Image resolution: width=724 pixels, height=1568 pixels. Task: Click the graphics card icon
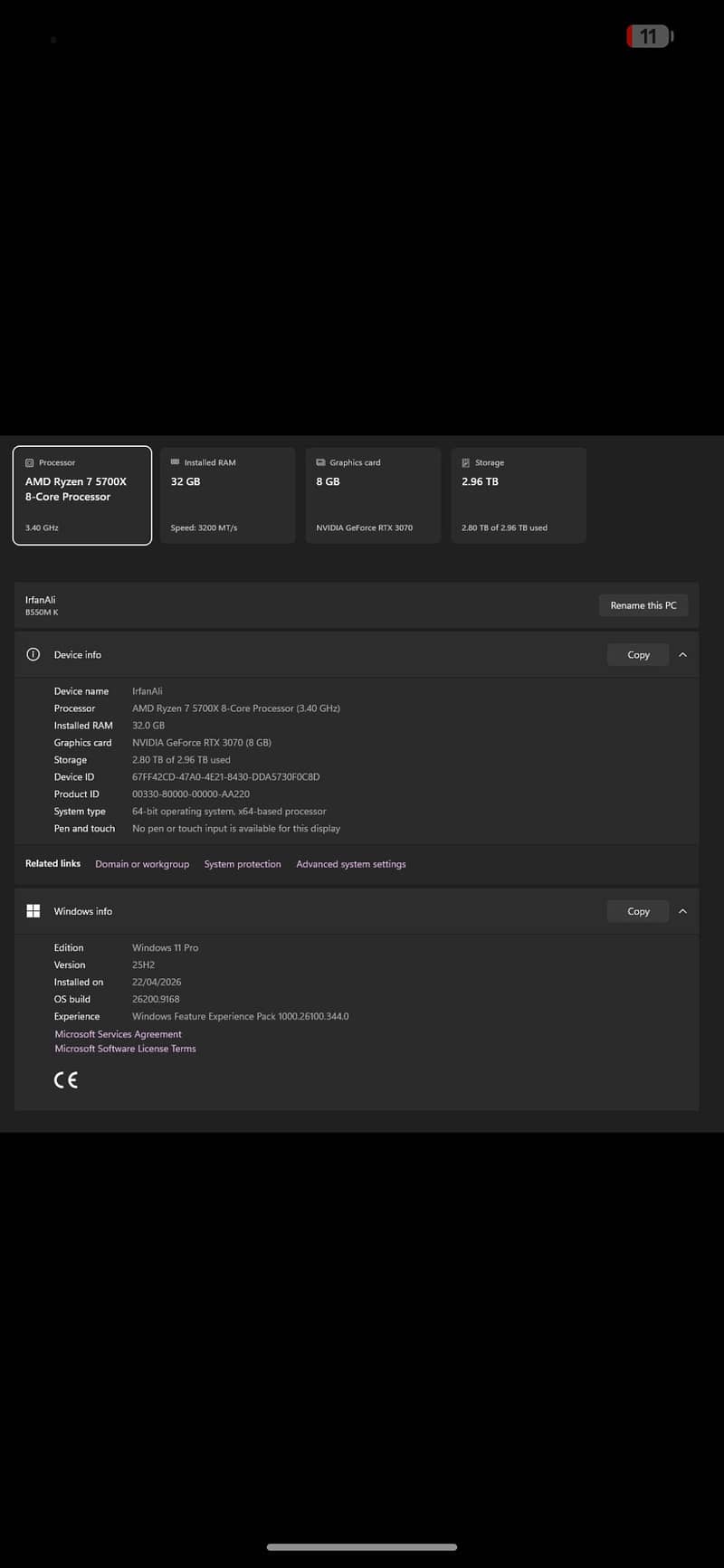(320, 462)
